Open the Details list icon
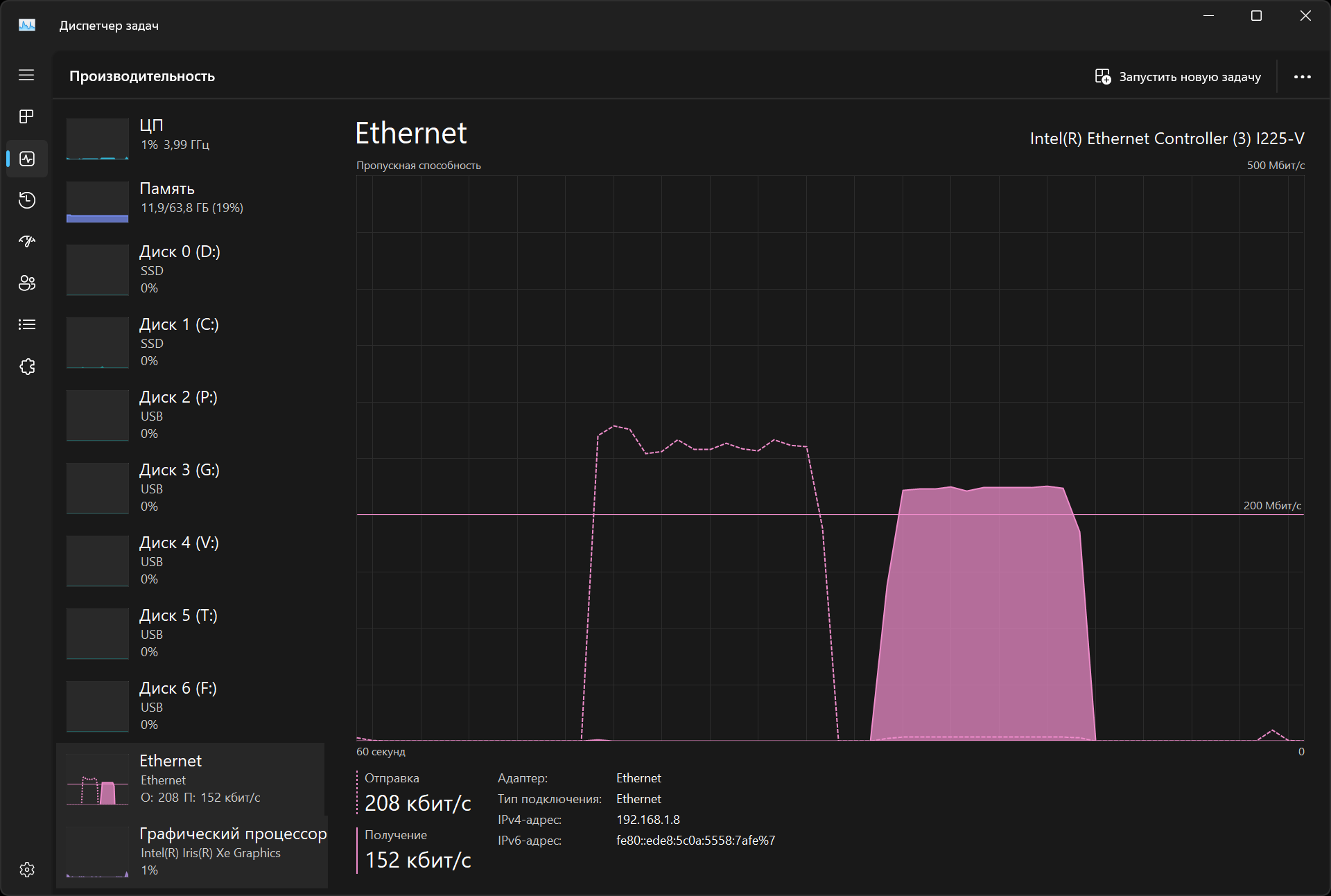 [26, 324]
